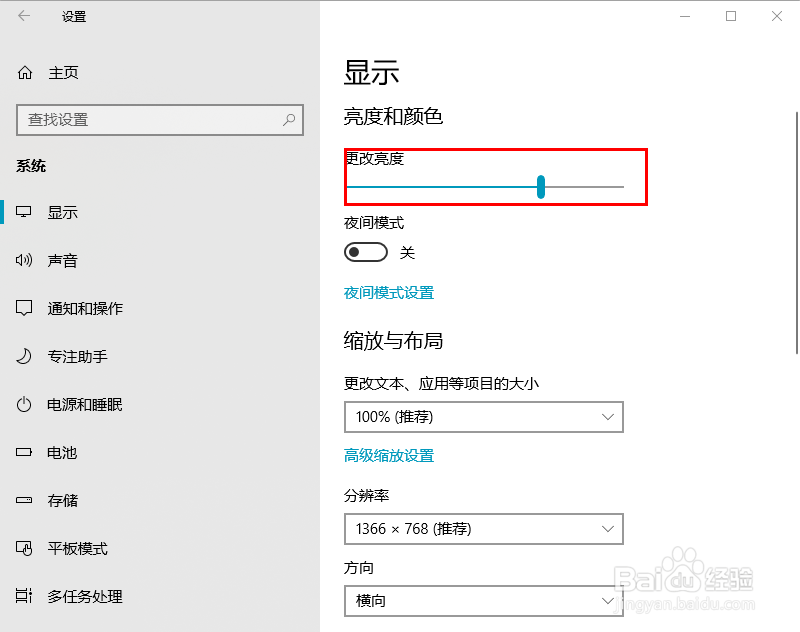Click the Power & sleep (电源和睡眠) icon
This screenshot has width=800, height=632.
click(x=25, y=405)
